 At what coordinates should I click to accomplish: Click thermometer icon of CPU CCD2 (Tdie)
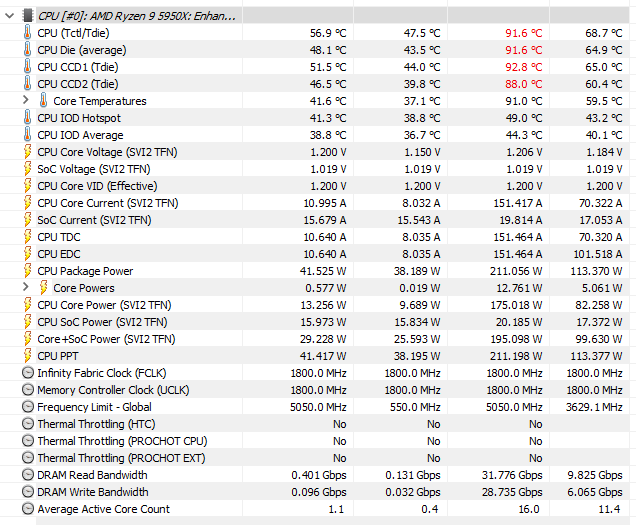point(27,84)
